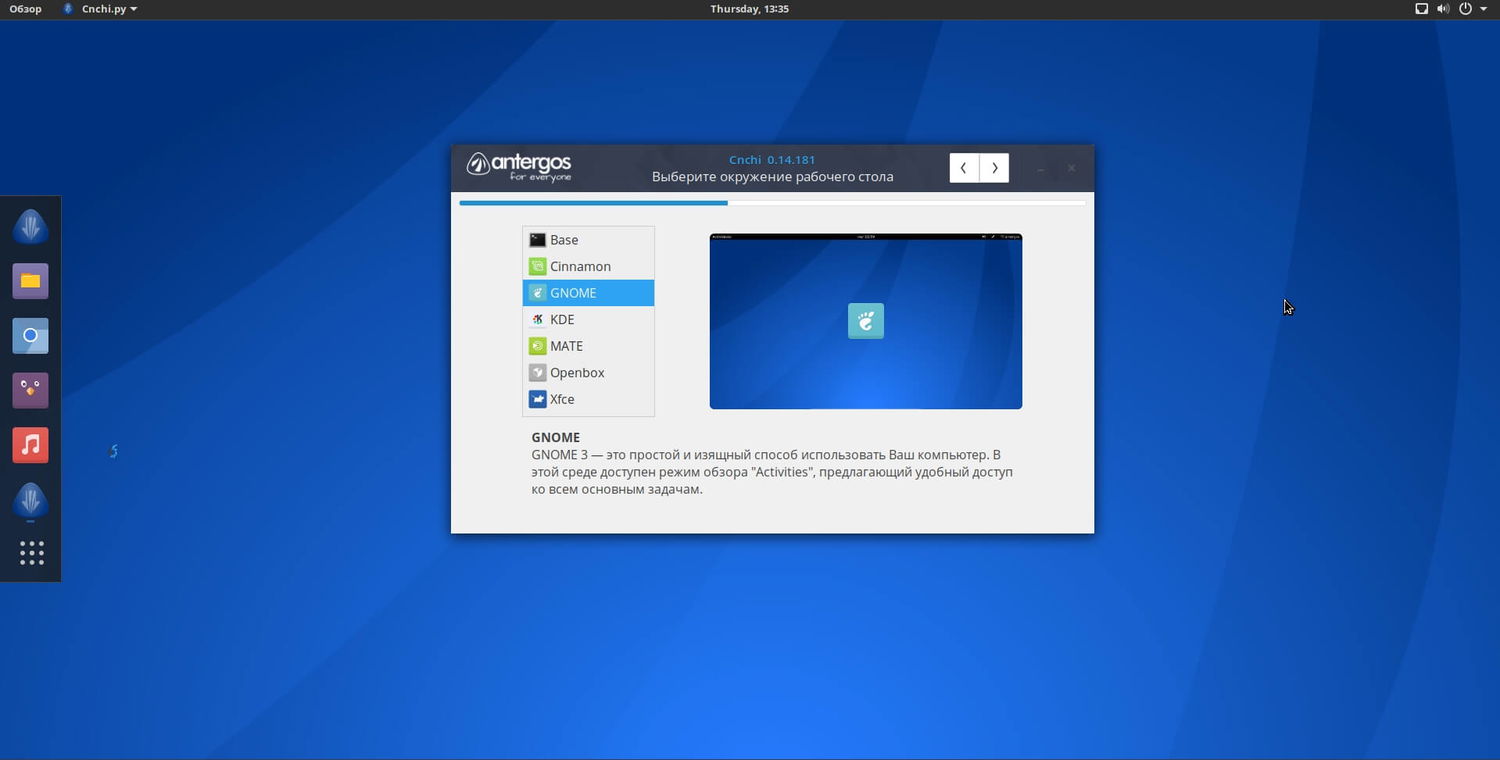
Task: Go back to the previous installer step
Action: tap(964, 168)
